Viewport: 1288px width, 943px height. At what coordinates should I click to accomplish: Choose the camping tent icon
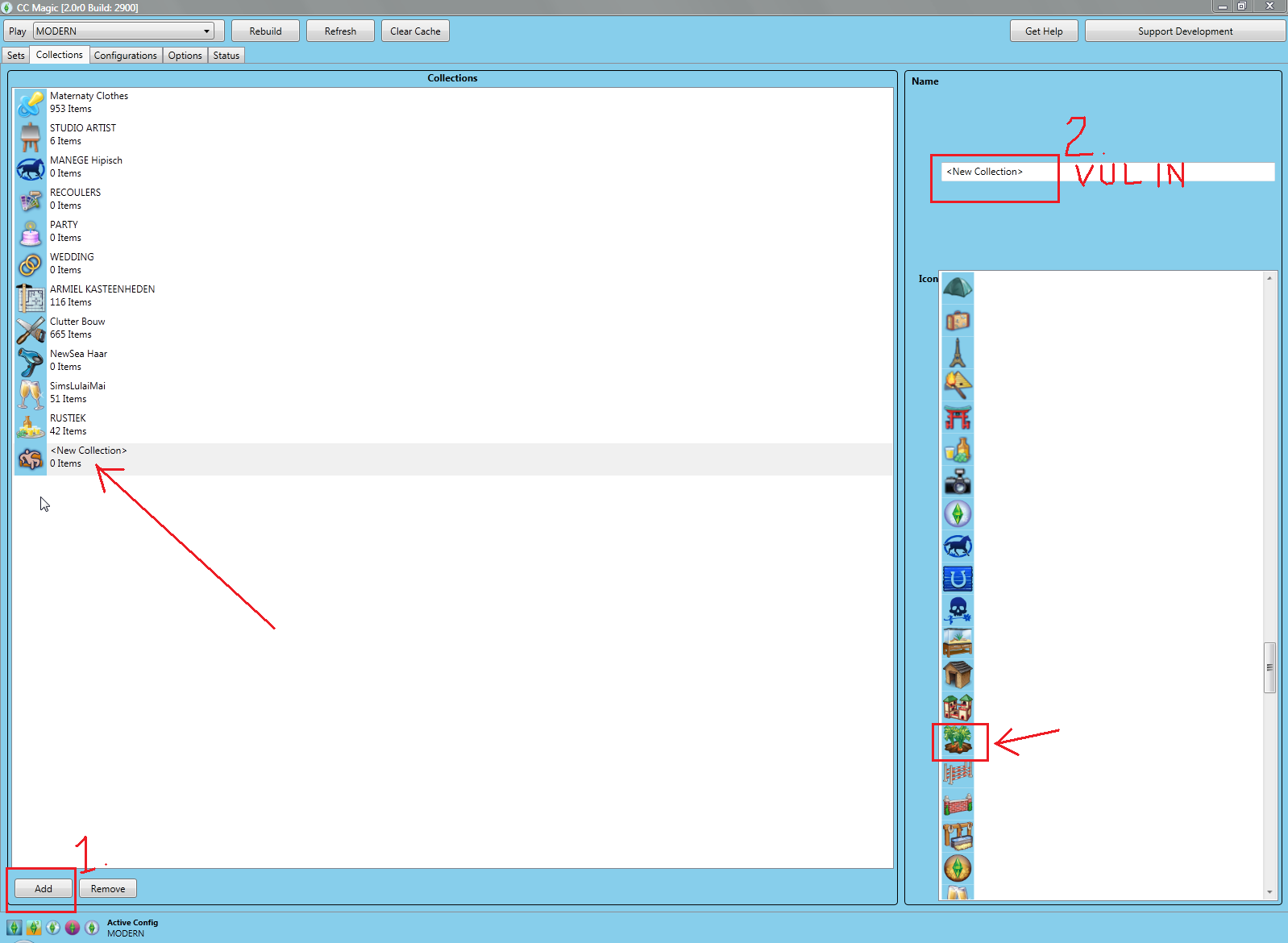pos(958,288)
